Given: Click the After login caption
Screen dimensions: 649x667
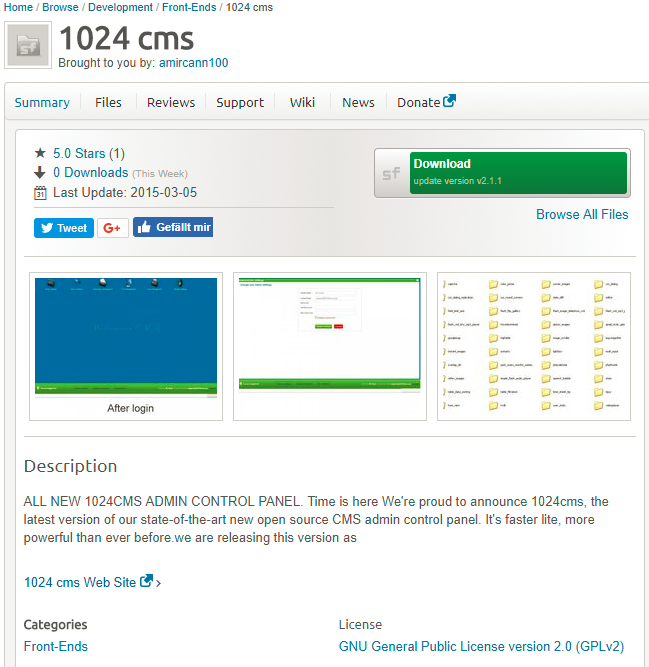Looking at the screenshot, I should tap(131, 408).
